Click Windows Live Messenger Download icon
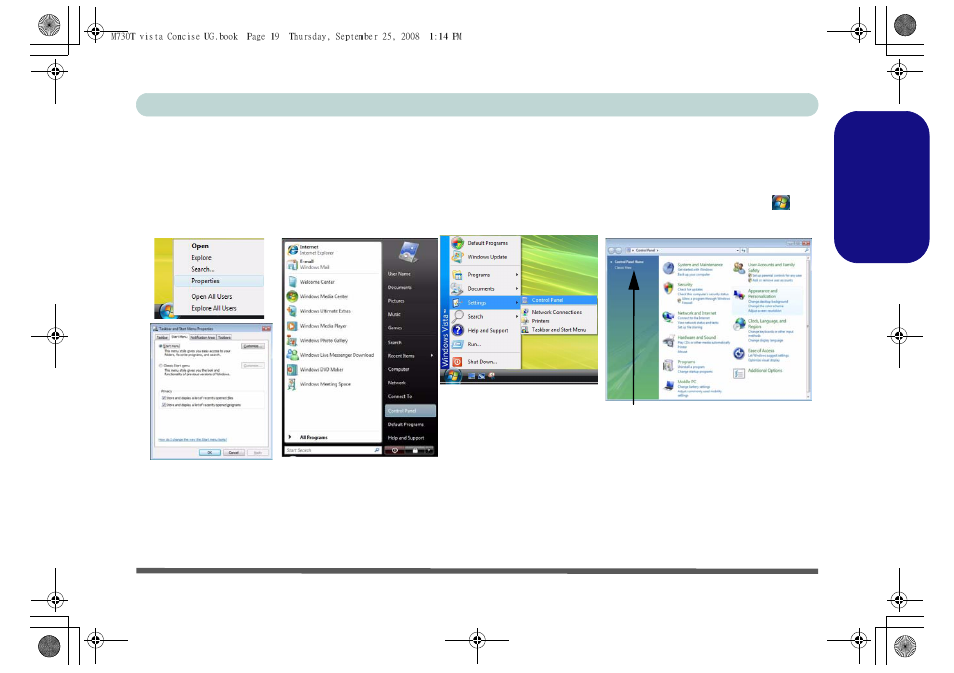954x673 pixels. pyautogui.click(x=293, y=355)
